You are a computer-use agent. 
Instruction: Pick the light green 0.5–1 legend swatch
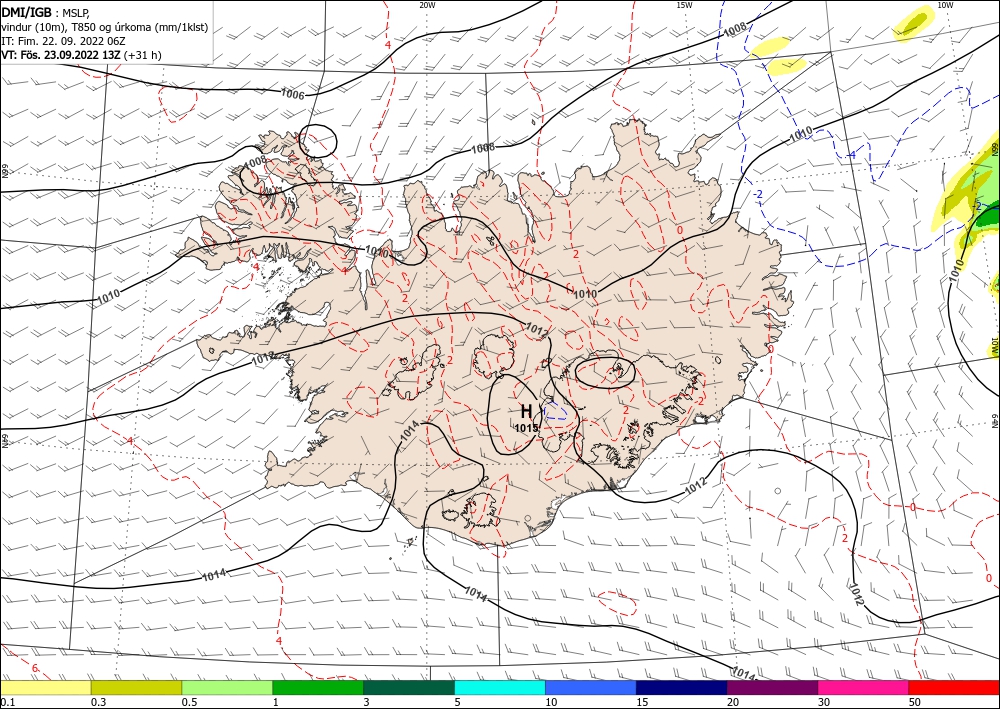coord(227,687)
